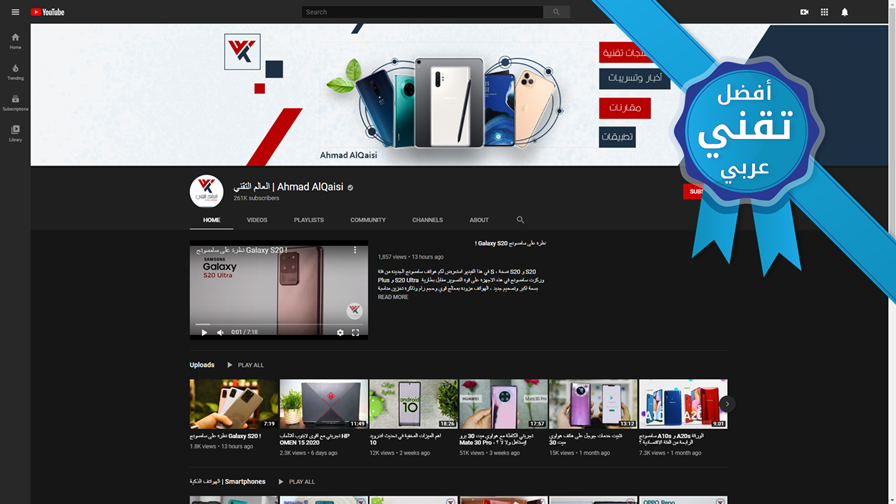Viewport: 896px width, 504px height.
Task: Expand description with Read More
Action: (x=393, y=297)
